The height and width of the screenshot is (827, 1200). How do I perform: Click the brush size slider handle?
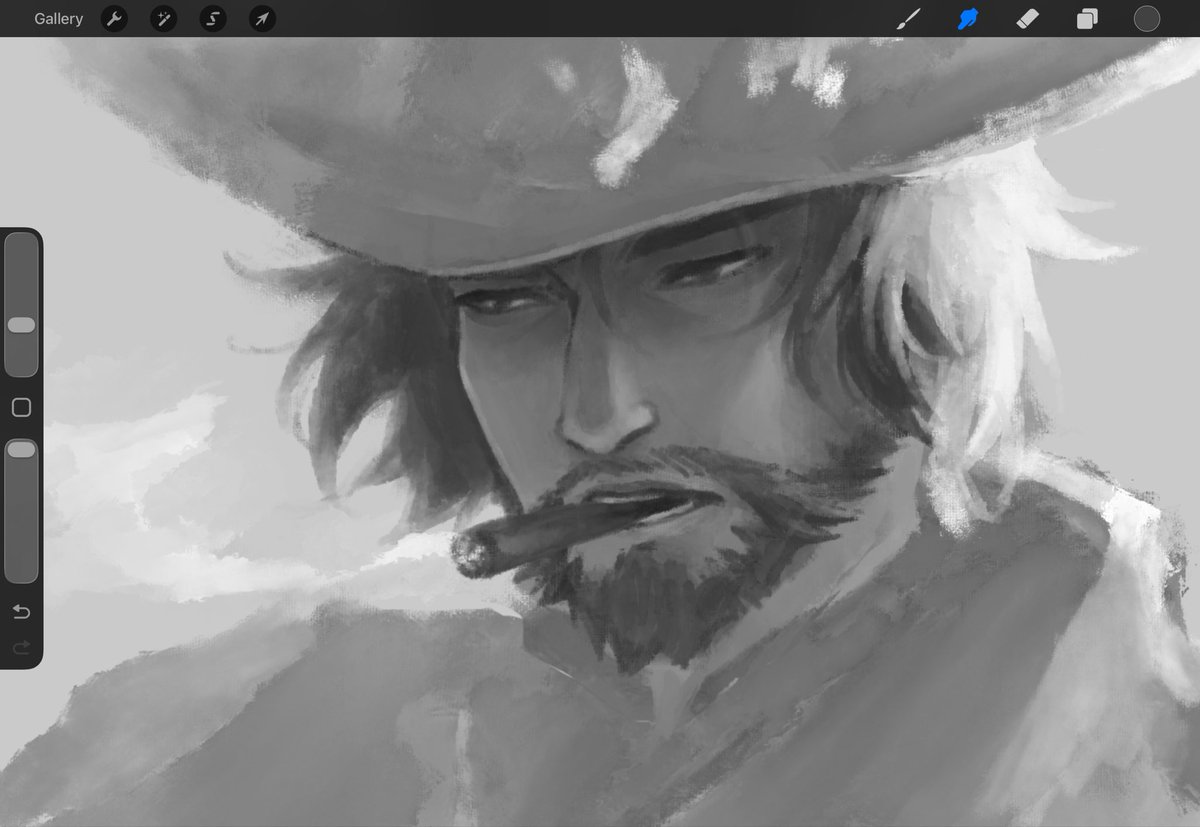(21, 325)
